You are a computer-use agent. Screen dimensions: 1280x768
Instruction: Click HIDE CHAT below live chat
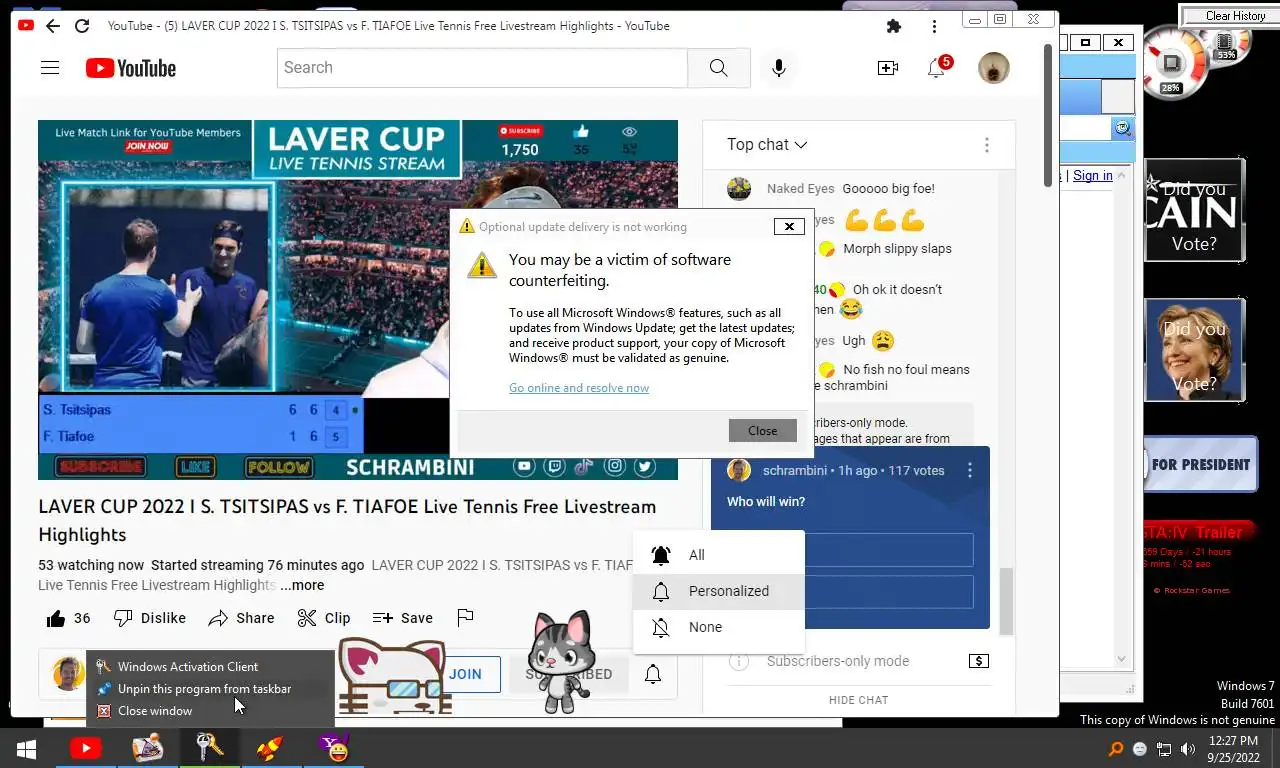[858, 700]
